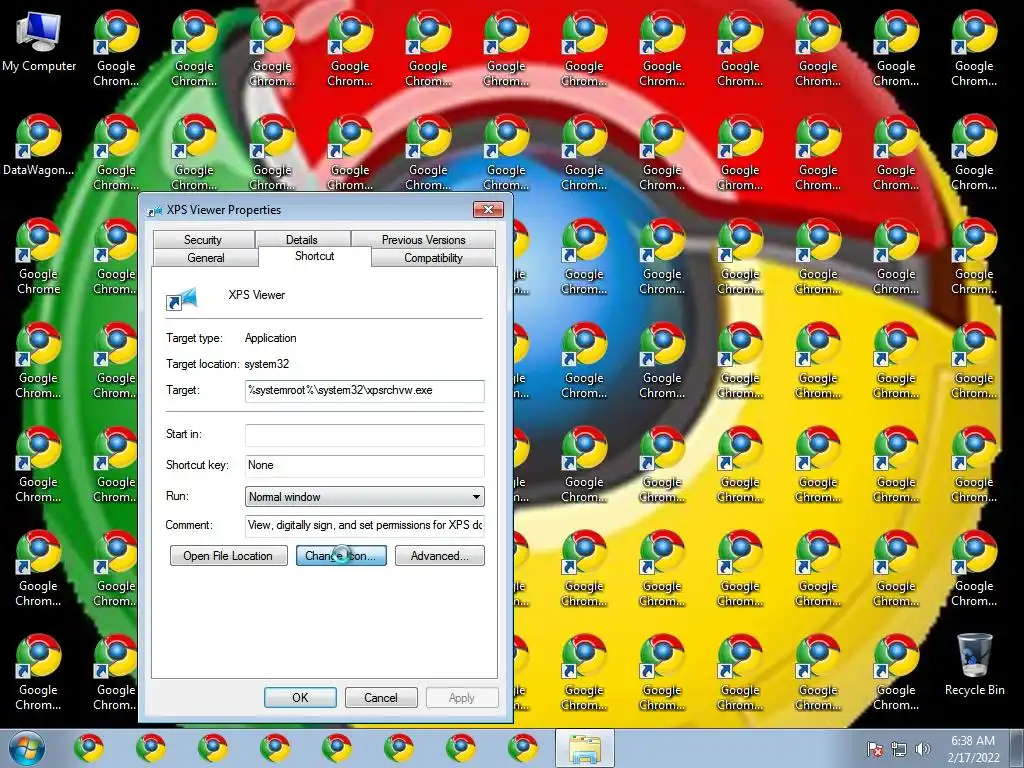1024x768 pixels.
Task: Select the DataWagon shortcut on the desktop
Action: (x=39, y=145)
